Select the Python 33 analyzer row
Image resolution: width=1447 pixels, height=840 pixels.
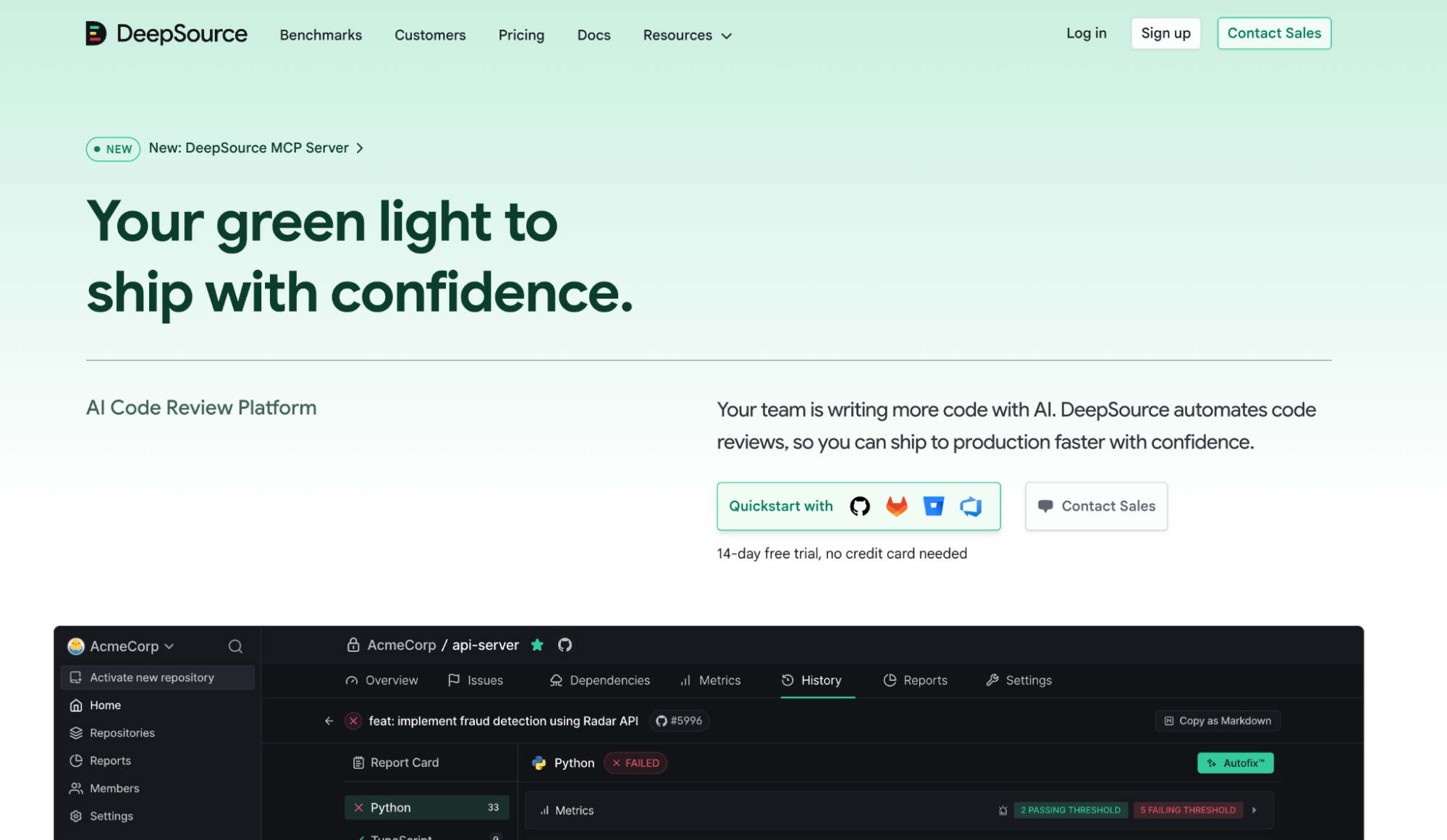pos(426,807)
